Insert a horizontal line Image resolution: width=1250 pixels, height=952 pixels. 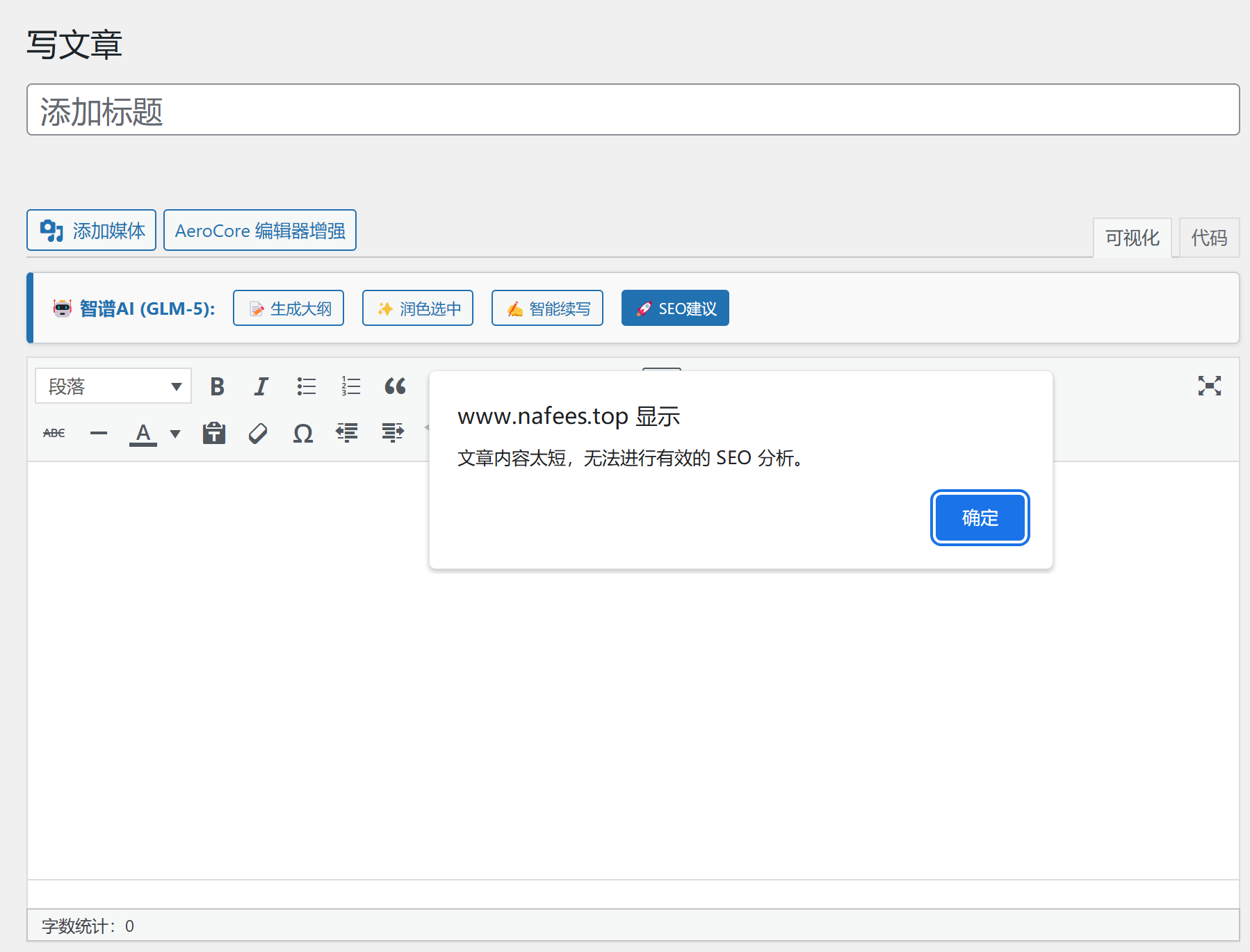click(99, 433)
